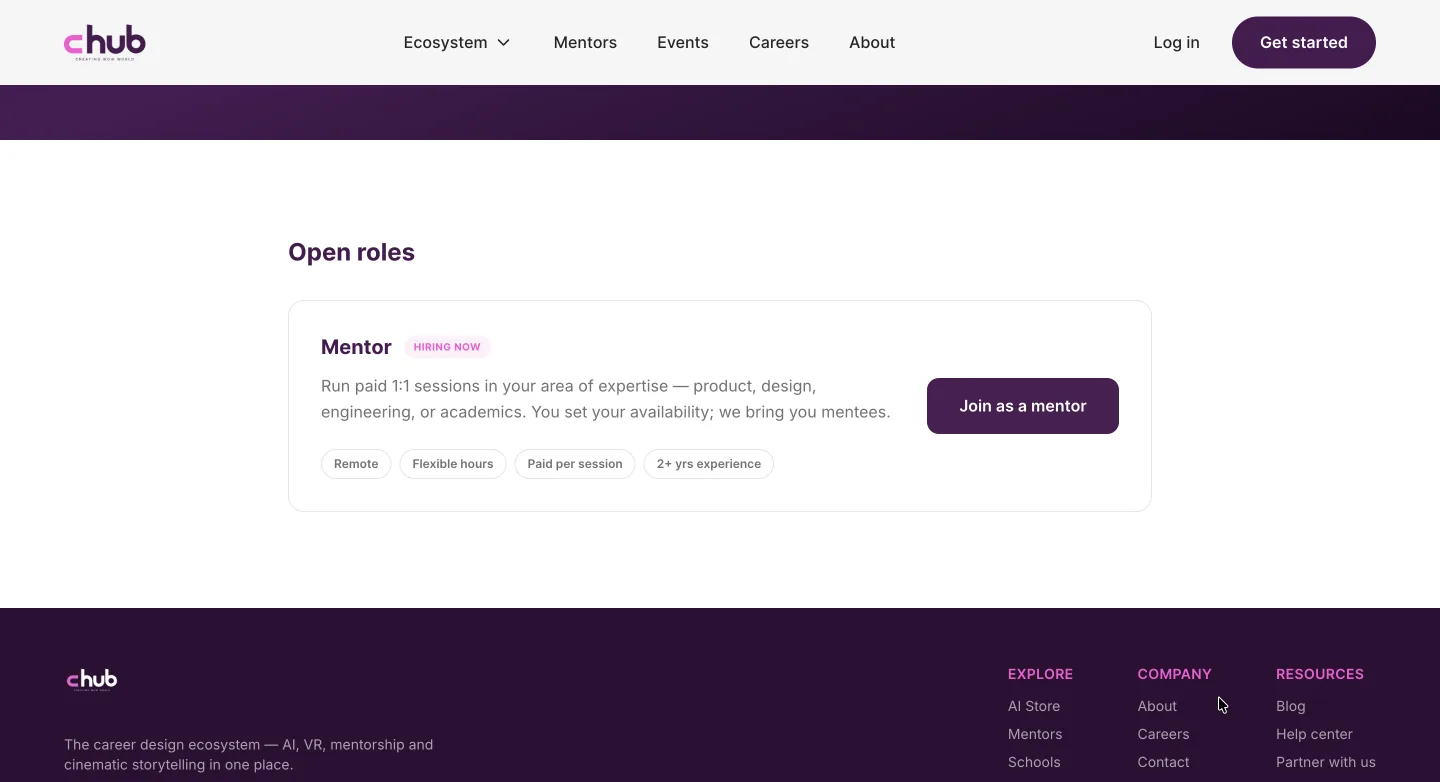Viewport: 1440px width, 782px height.
Task: Click the HIRING NOW badge
Action: point(447,347)
